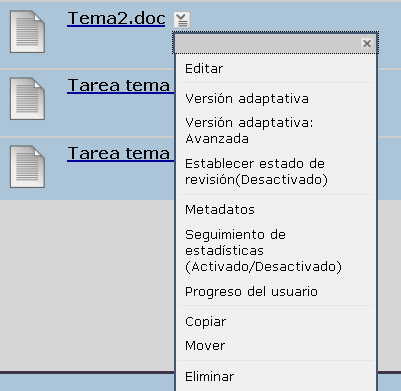Open the Tema2.doc file link
This screenshot has height=391, width=401.
116,18
